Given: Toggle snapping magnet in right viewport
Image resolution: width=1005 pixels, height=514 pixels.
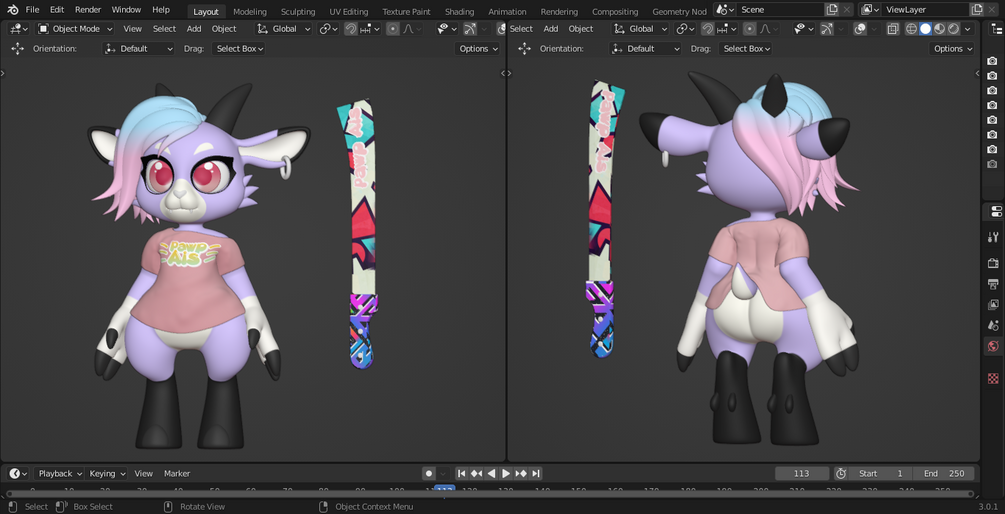Looking at the screenshot, I should (708, 29).
